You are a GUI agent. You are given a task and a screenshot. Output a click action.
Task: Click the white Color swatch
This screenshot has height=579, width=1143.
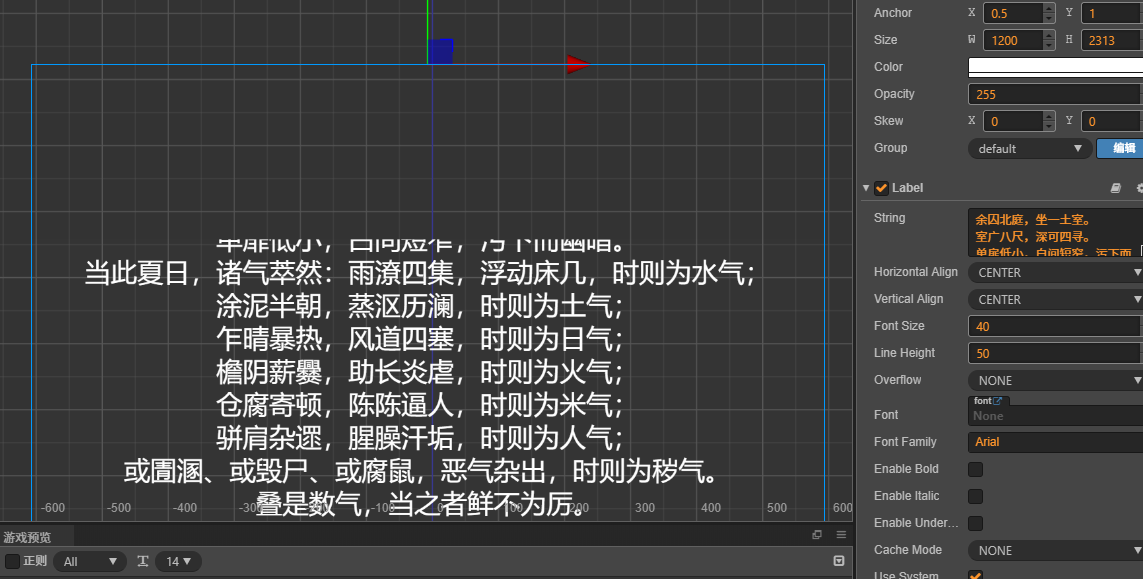[1056, 66]
